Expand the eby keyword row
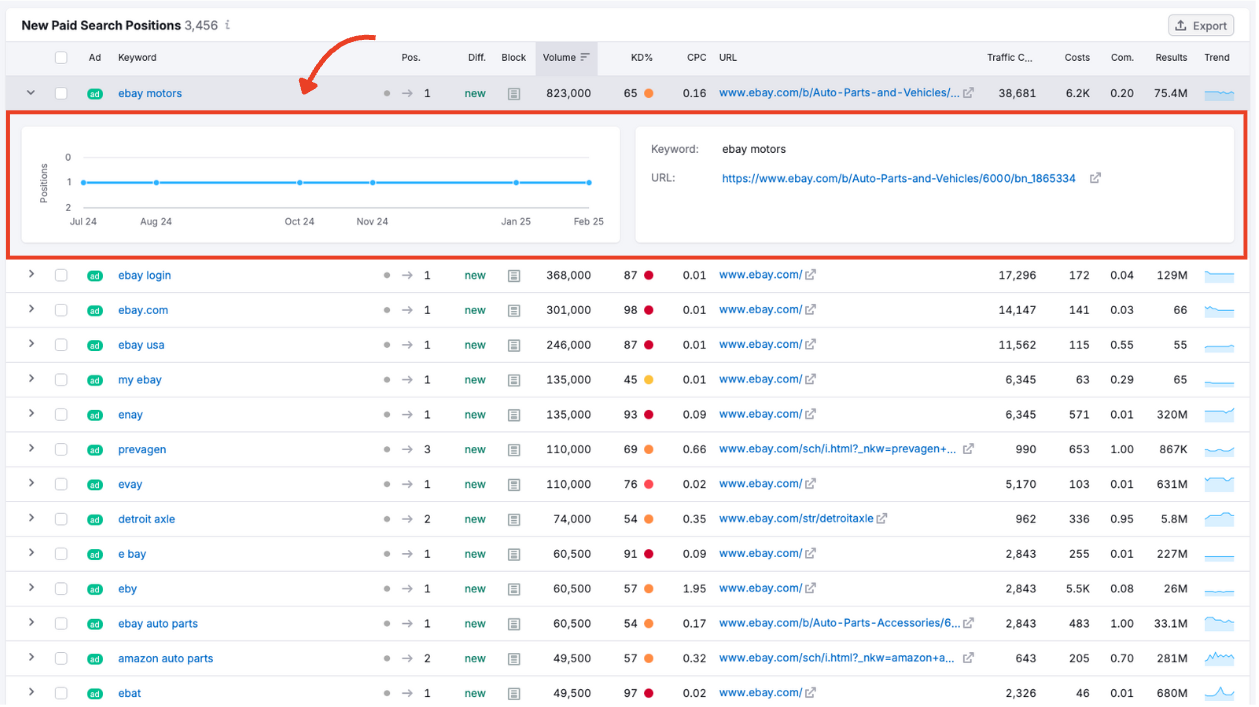1259x707 pixels. pos(31,588)
